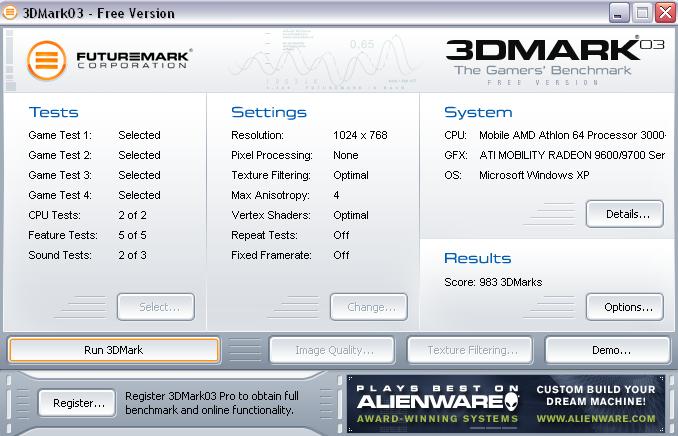Click the System section heading
Screen dimensions: 678x436
click(478, 112)
